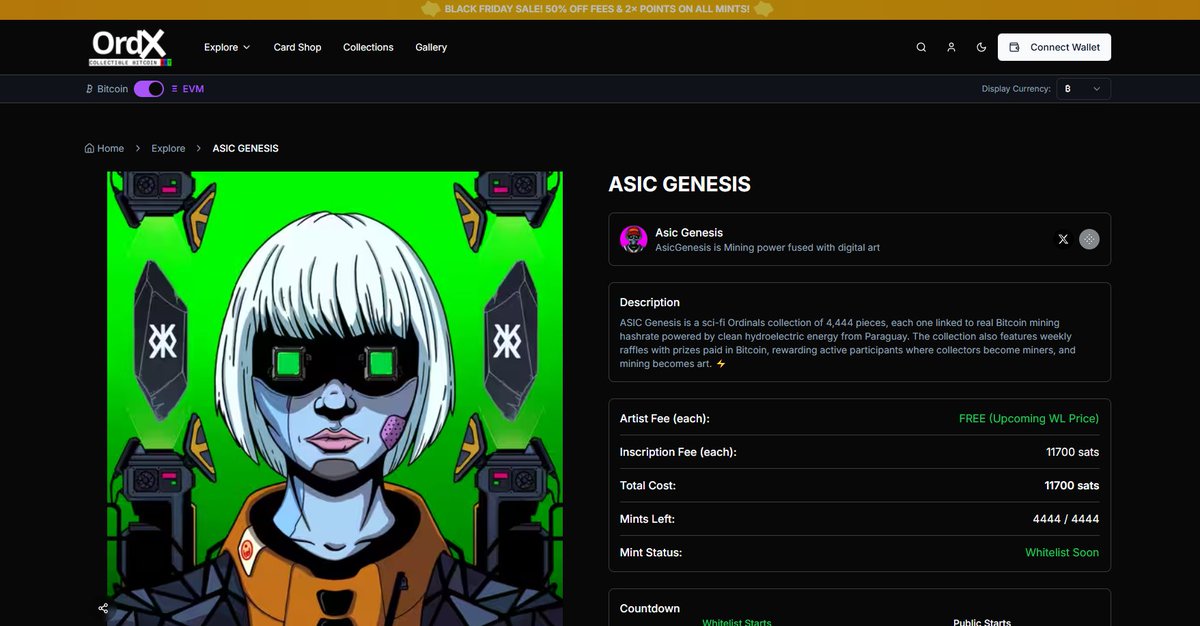
Task: Click 'Mint Status:' label
Action: pyautogui.click(x=650, y=552)
